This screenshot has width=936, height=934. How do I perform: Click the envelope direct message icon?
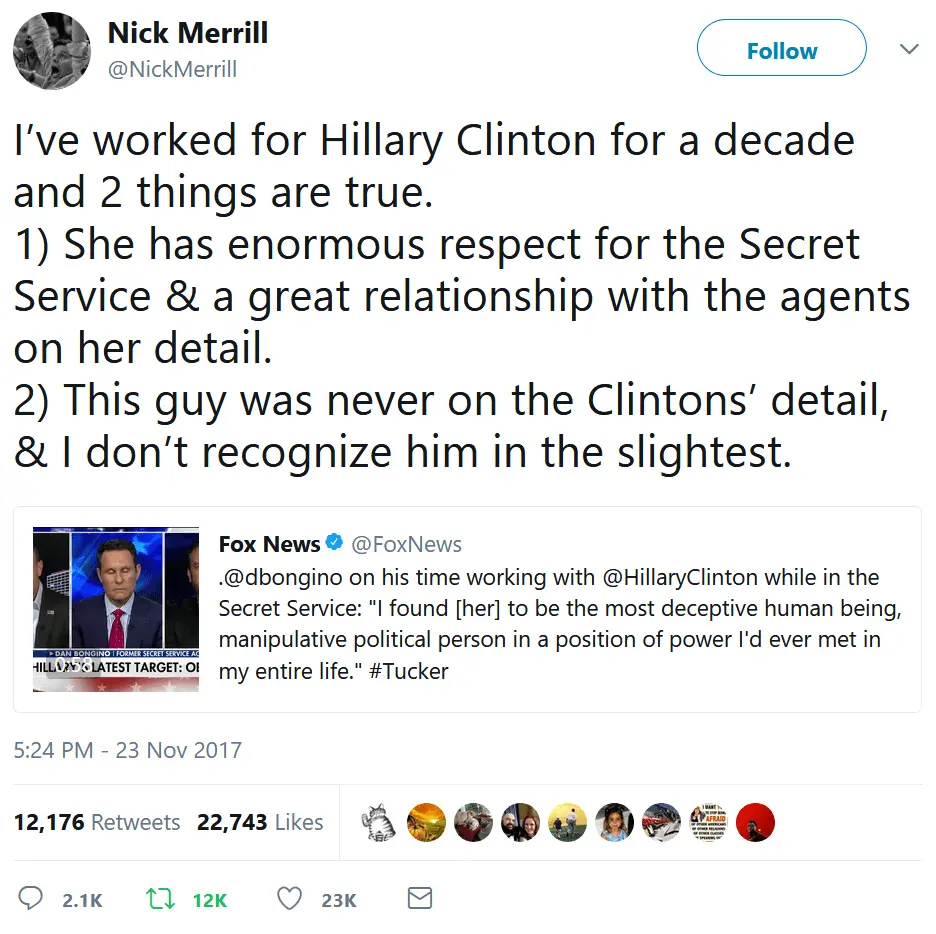[x=420, y=899]
